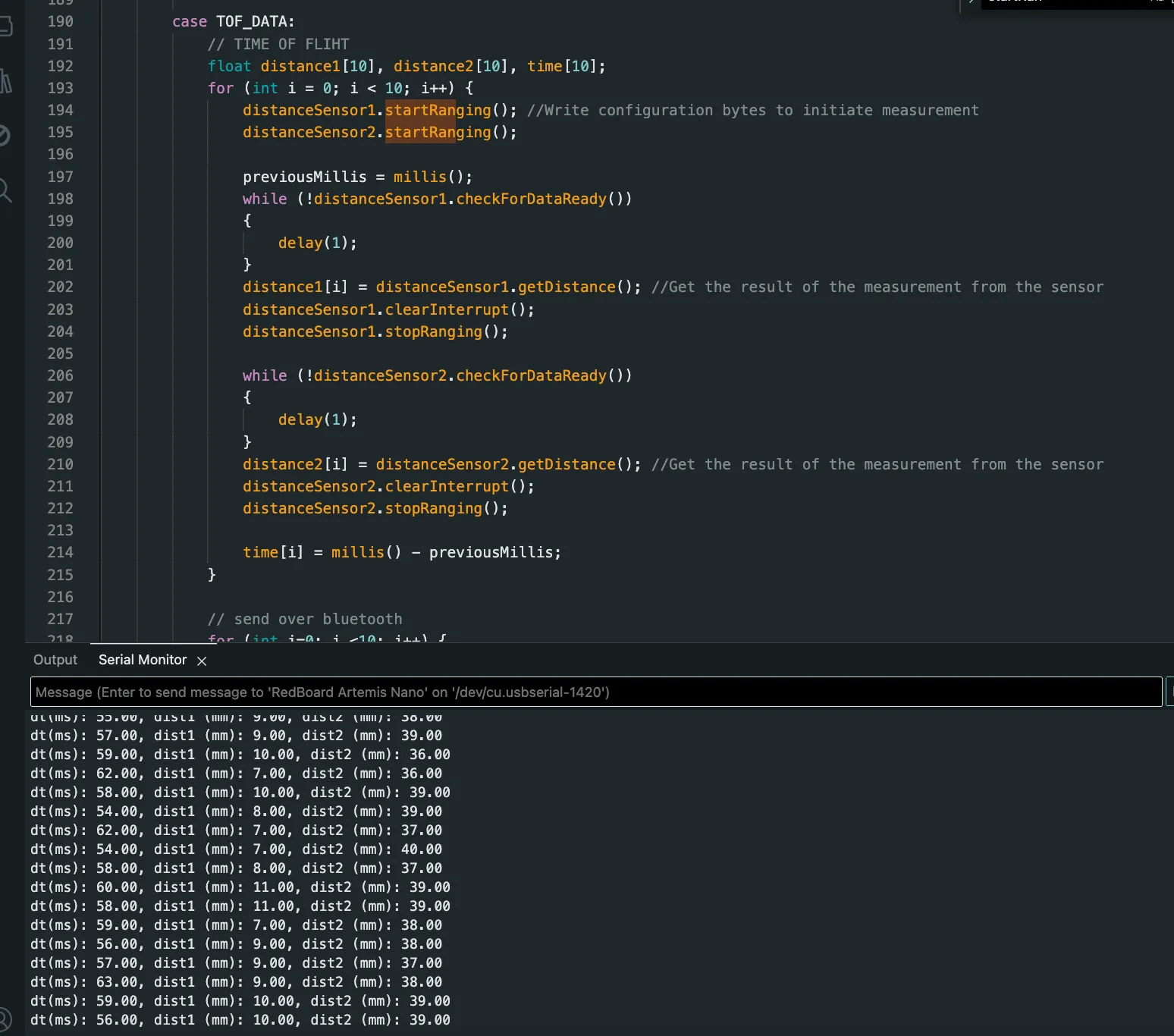1174x1036 pixels.
Task: Focus the serial Message input field
Action: tap(595, 692)
